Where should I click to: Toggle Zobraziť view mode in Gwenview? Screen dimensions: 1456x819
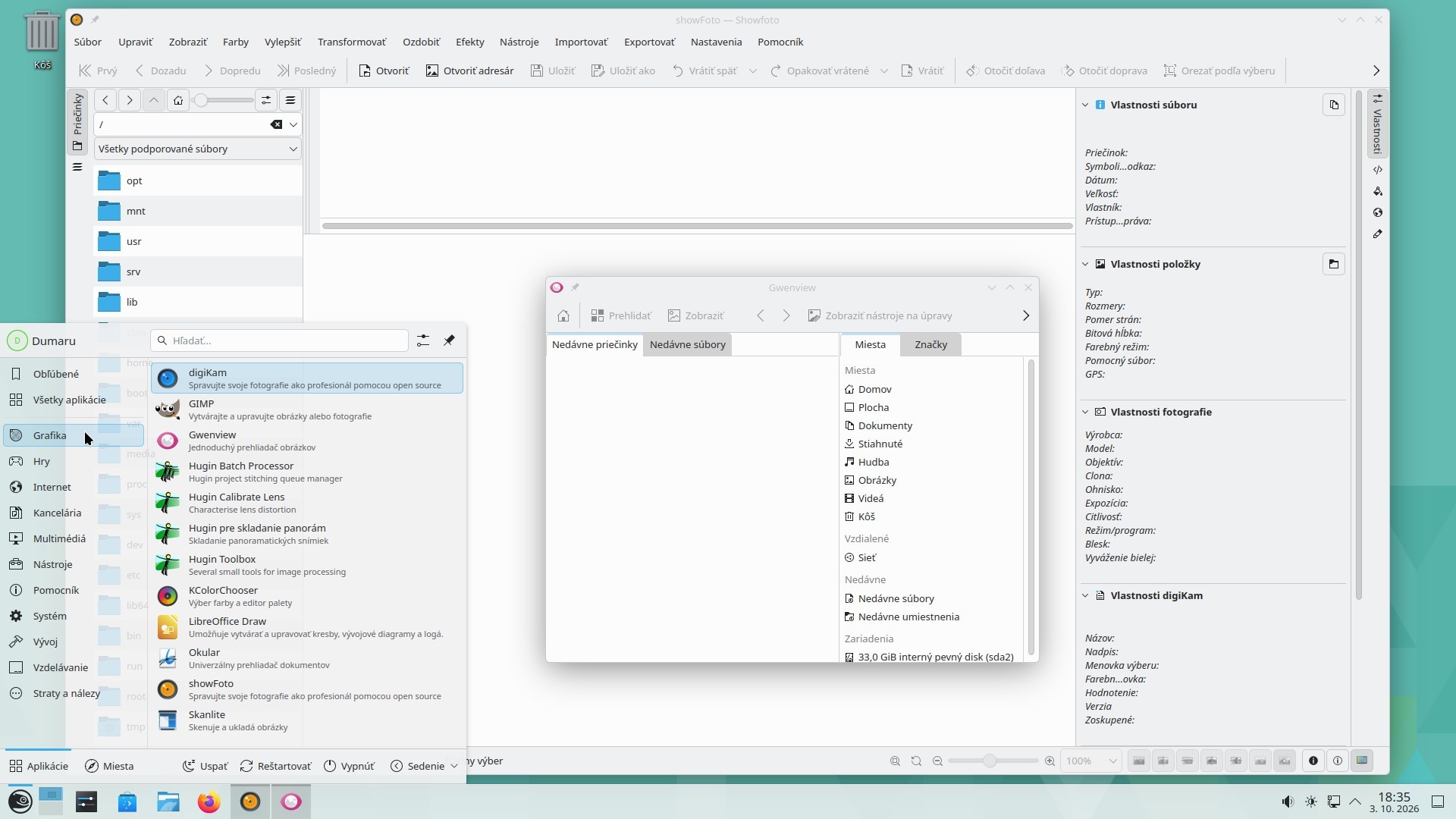click(x=695, y=315)
